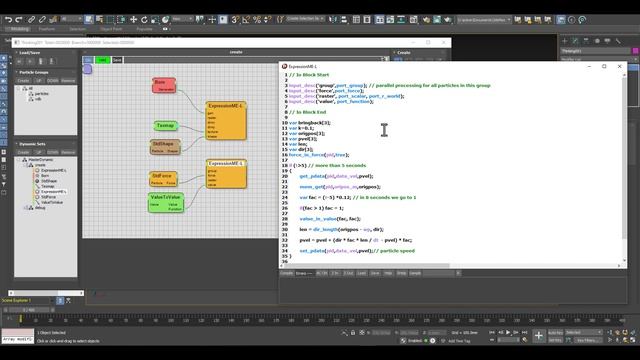Activate the Select Object tool

(89, 19)
